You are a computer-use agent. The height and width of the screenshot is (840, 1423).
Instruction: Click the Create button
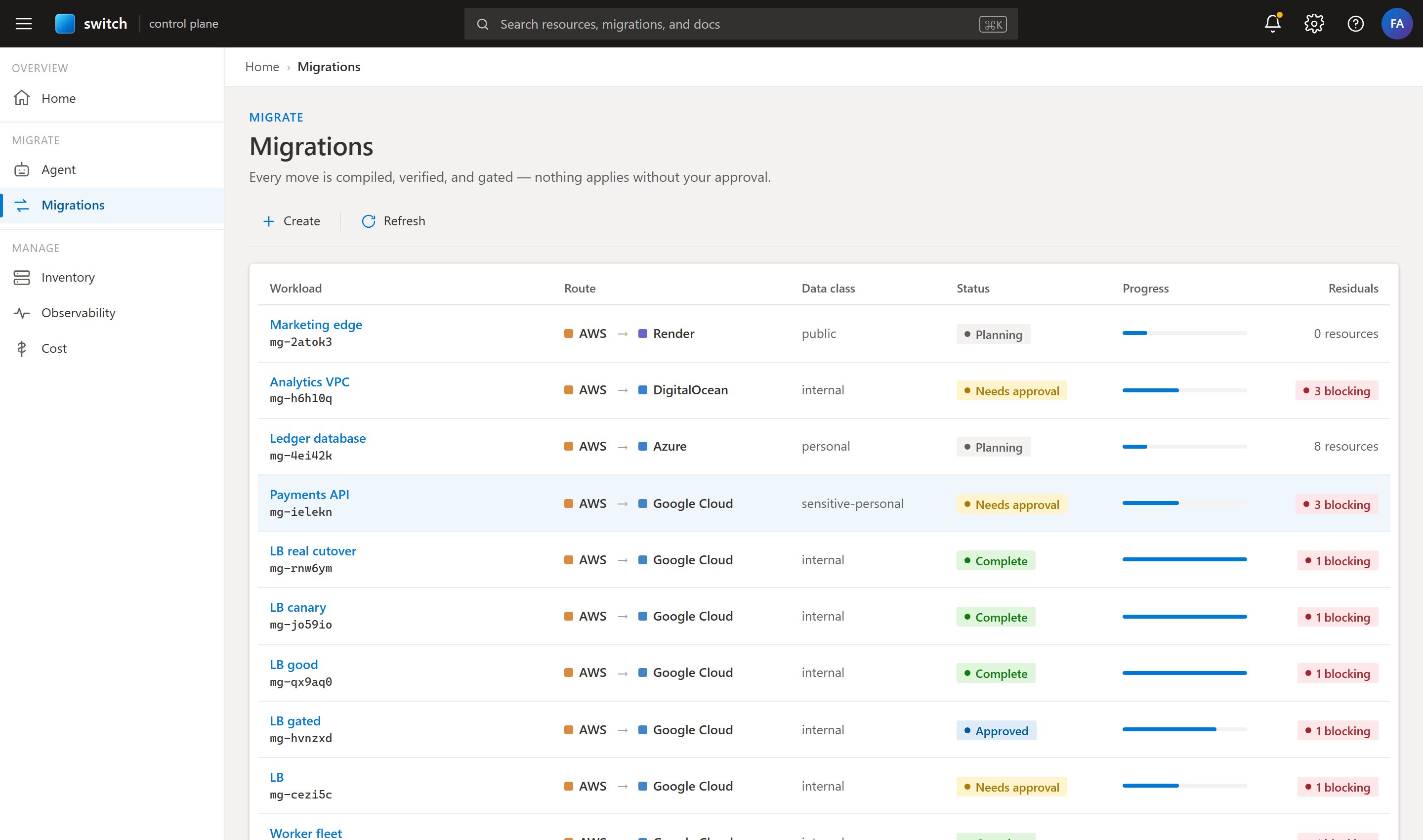291,221
